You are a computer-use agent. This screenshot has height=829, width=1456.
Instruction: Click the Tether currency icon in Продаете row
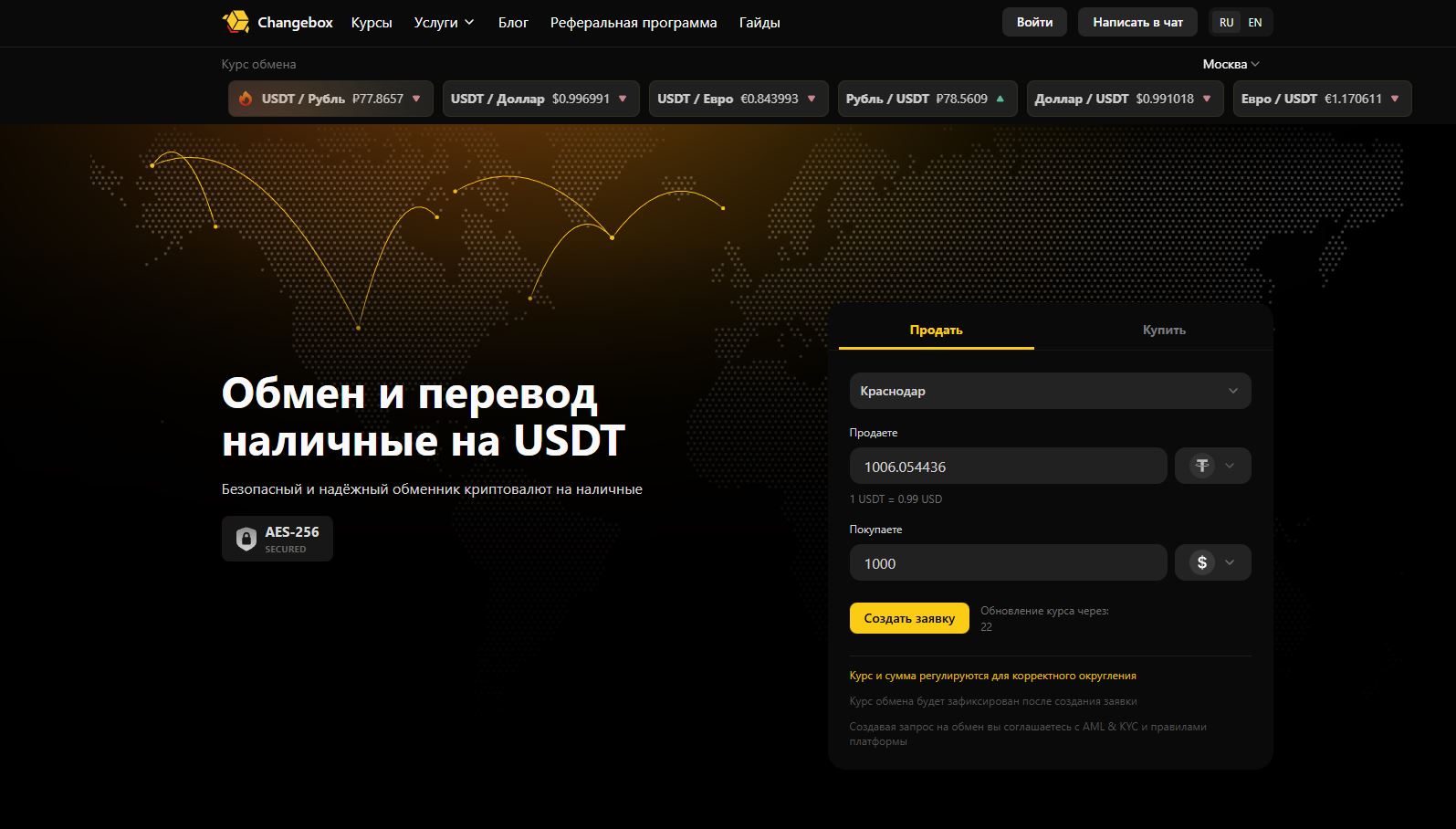coord(1202,466)
